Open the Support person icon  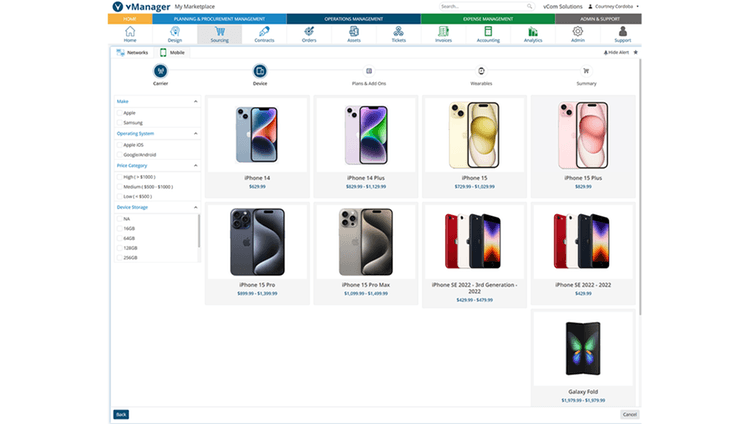(622, 32)
